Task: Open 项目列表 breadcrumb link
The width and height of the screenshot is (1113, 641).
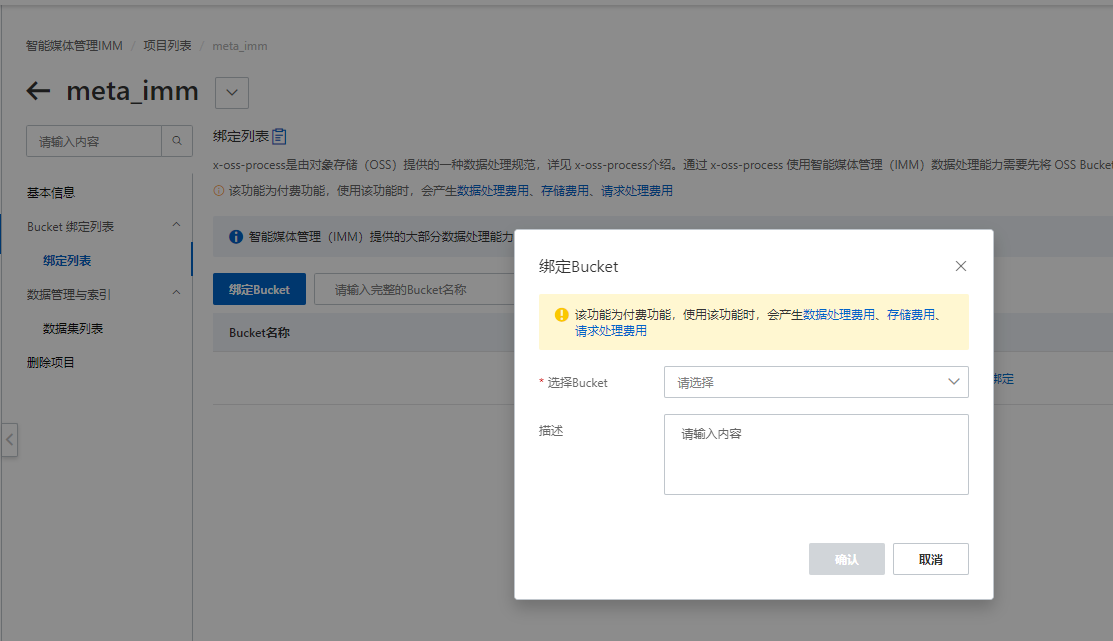Action: coord(167,45)
